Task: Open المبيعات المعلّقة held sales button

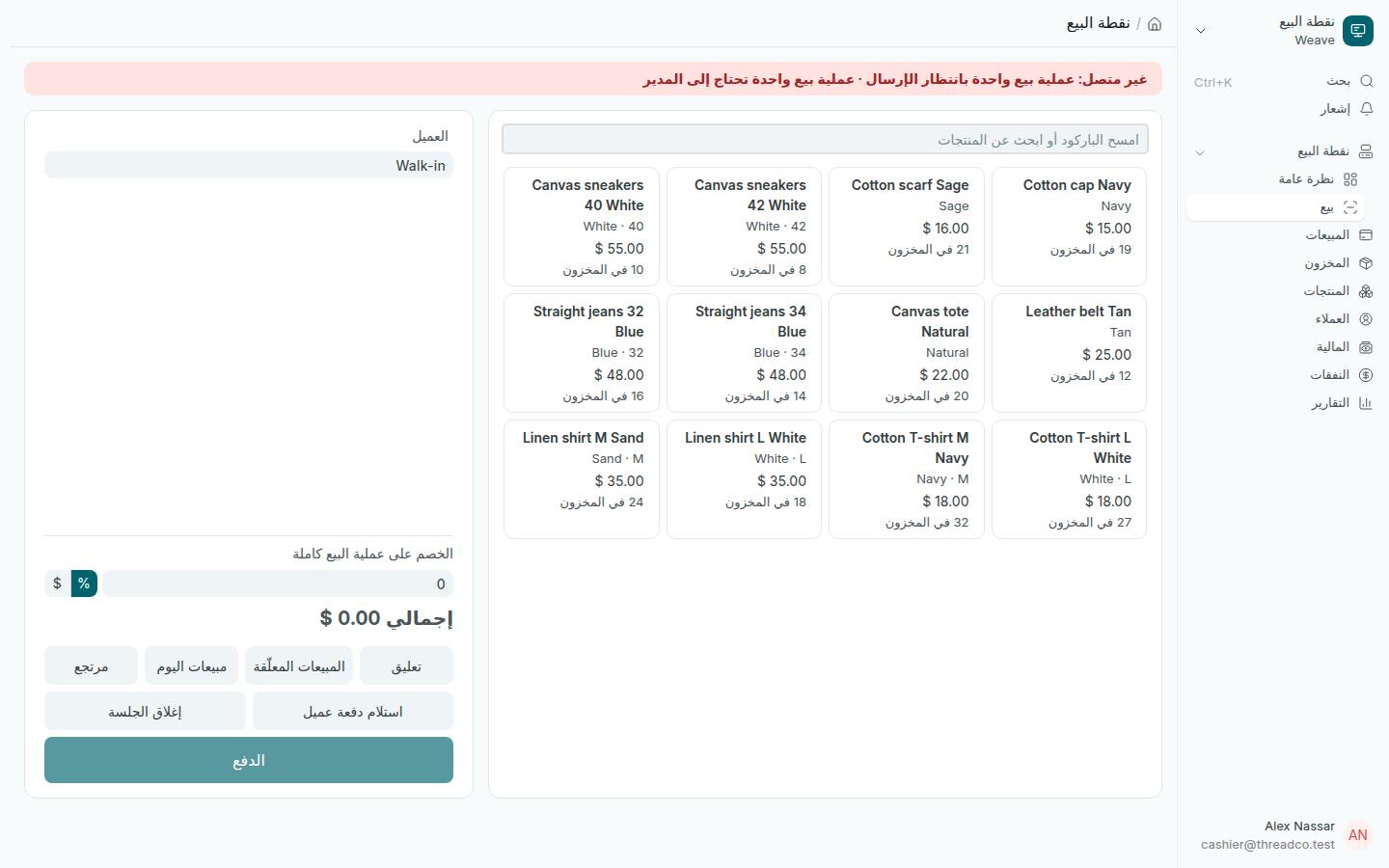Action: (x=299, y=665)
